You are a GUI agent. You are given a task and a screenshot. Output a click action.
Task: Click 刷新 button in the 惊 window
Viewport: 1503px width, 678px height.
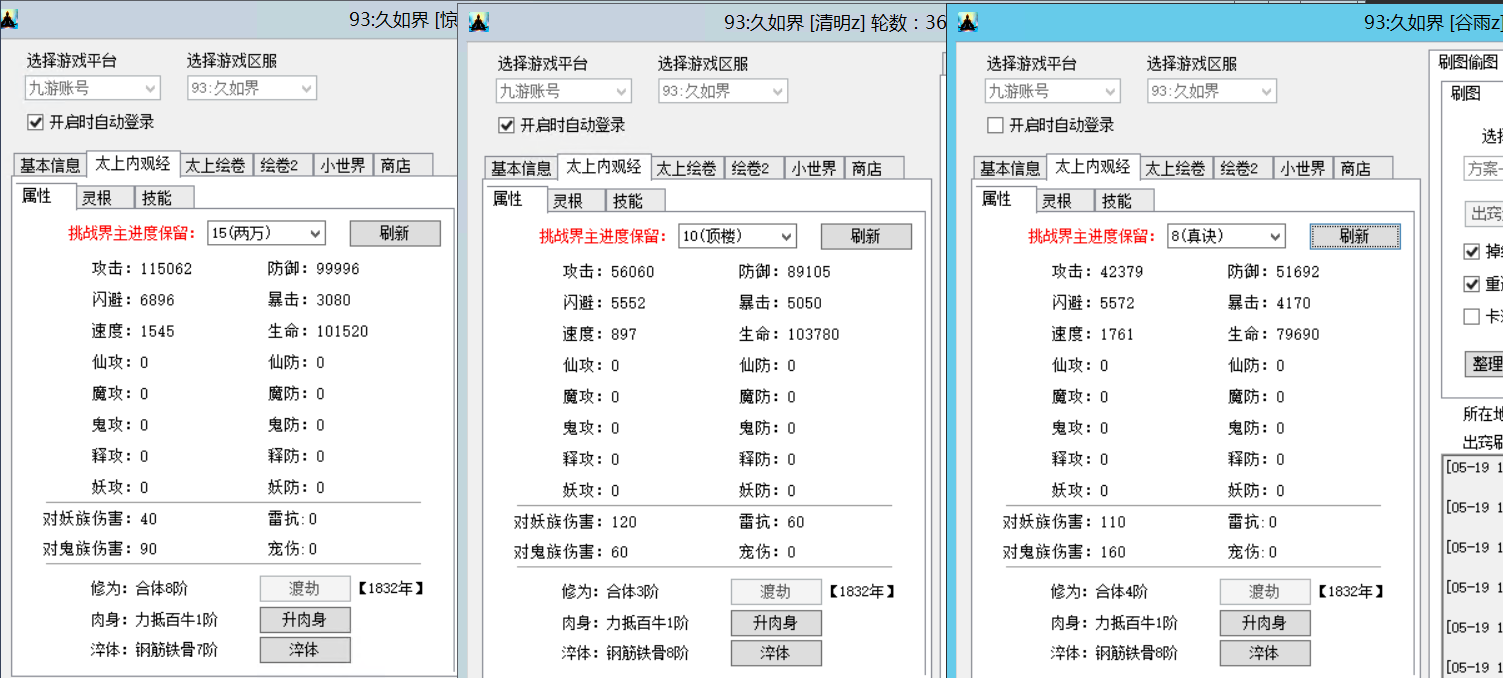coord(395,233)
